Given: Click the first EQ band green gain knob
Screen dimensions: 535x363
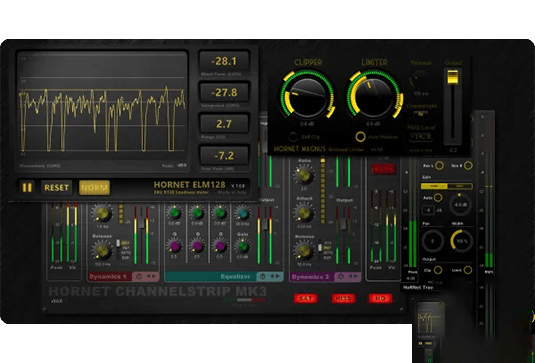Looking at the screenshot, I should point(174,213).
